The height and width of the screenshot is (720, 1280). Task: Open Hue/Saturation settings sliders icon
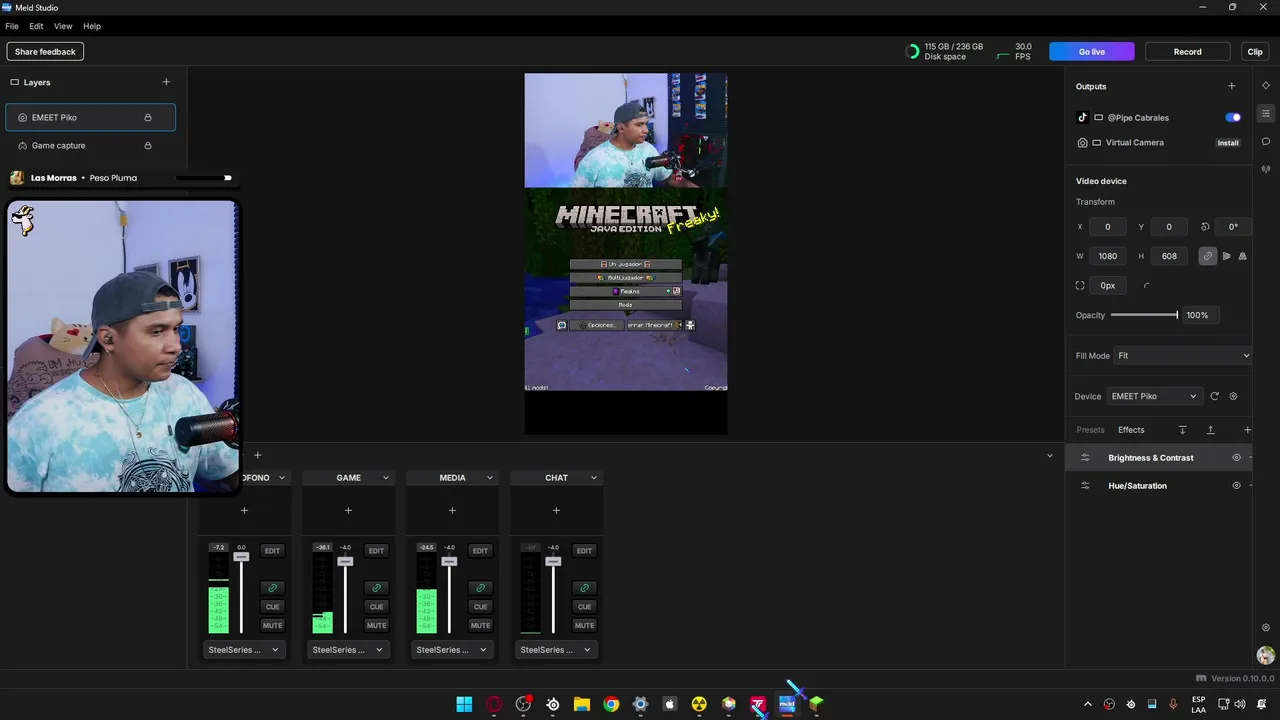[1085, 486]
